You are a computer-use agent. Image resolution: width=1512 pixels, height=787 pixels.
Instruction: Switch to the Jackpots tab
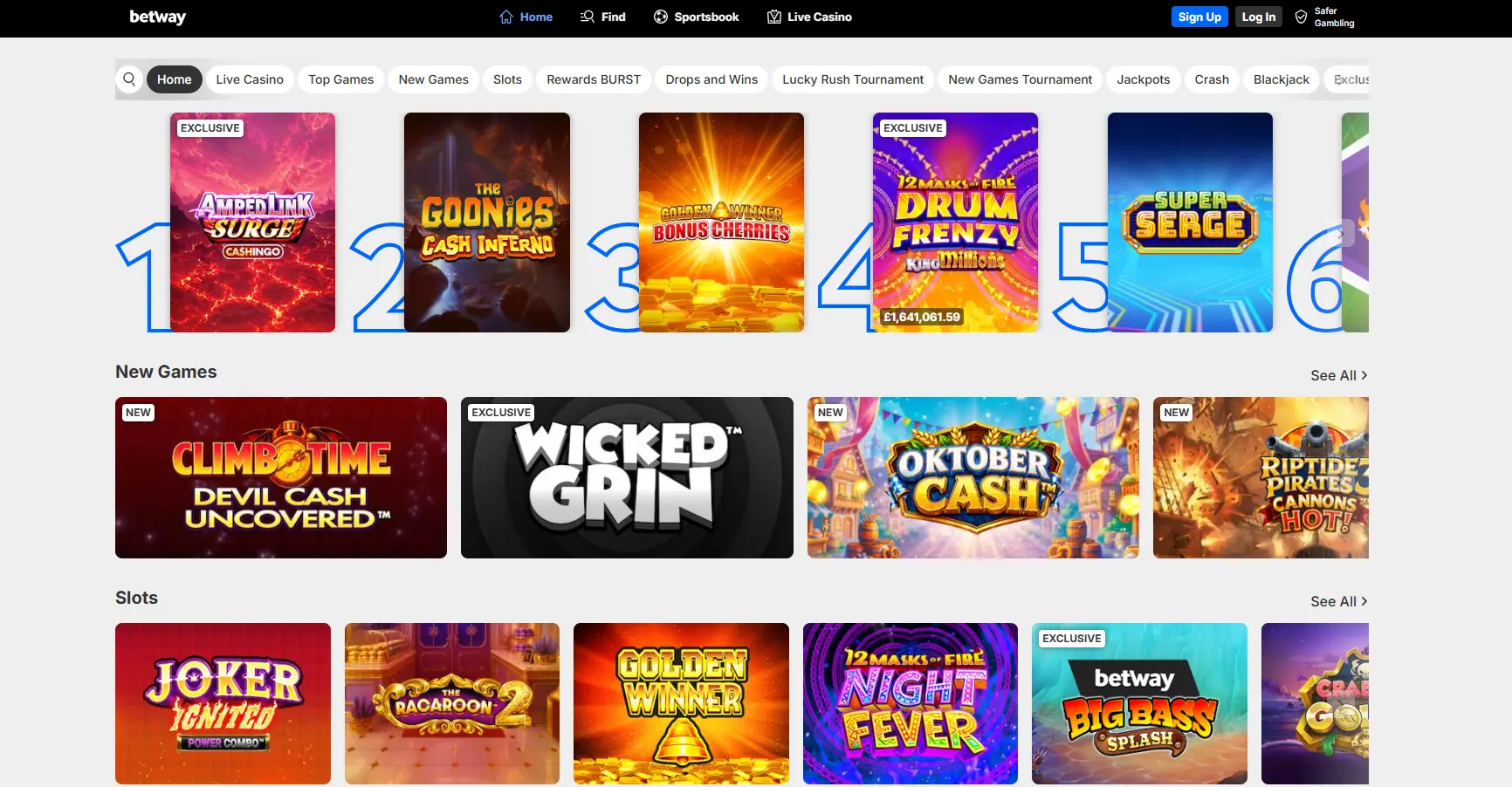click(1144, 79)
